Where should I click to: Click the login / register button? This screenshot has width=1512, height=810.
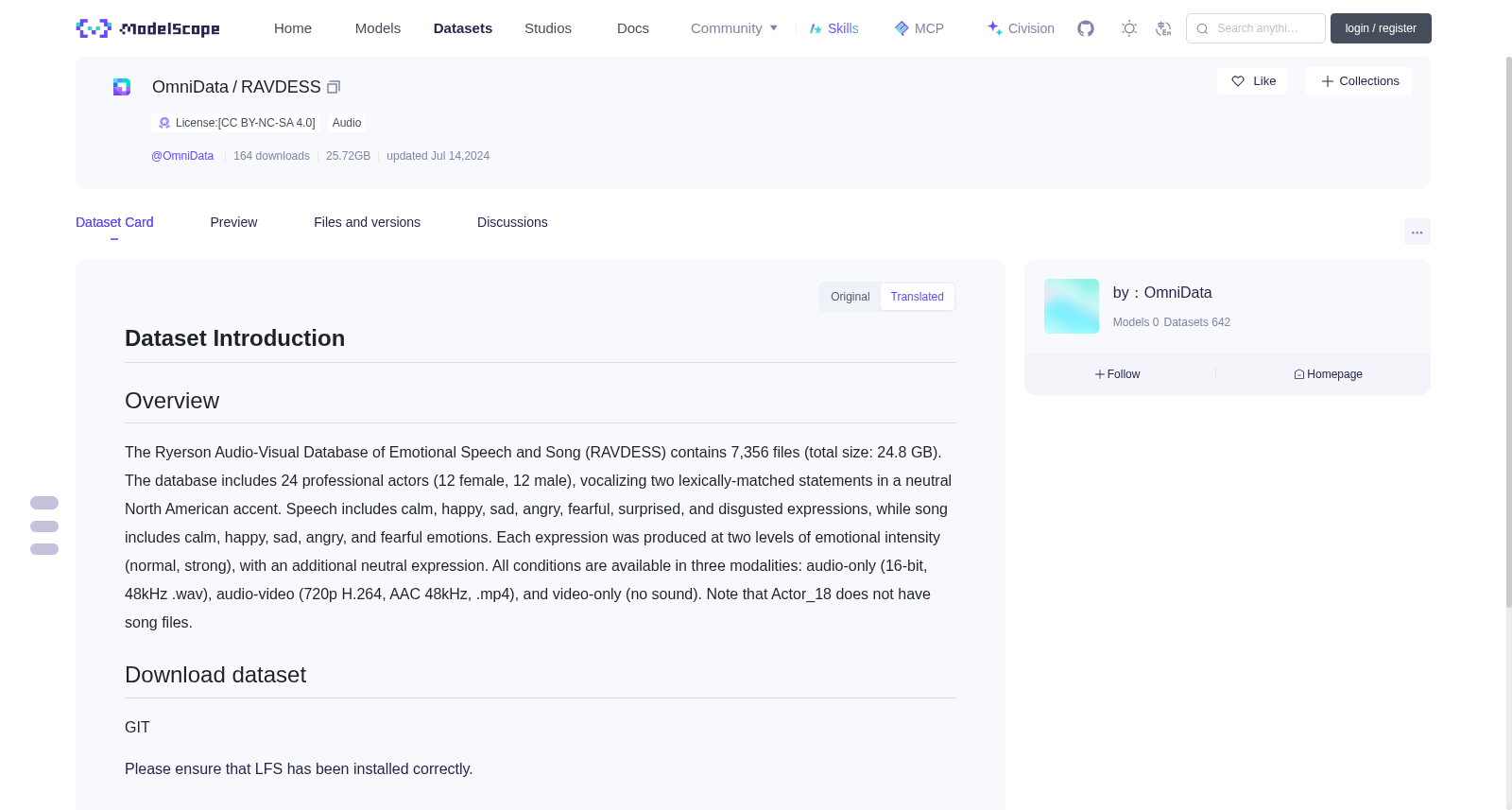coord(1381,28)
